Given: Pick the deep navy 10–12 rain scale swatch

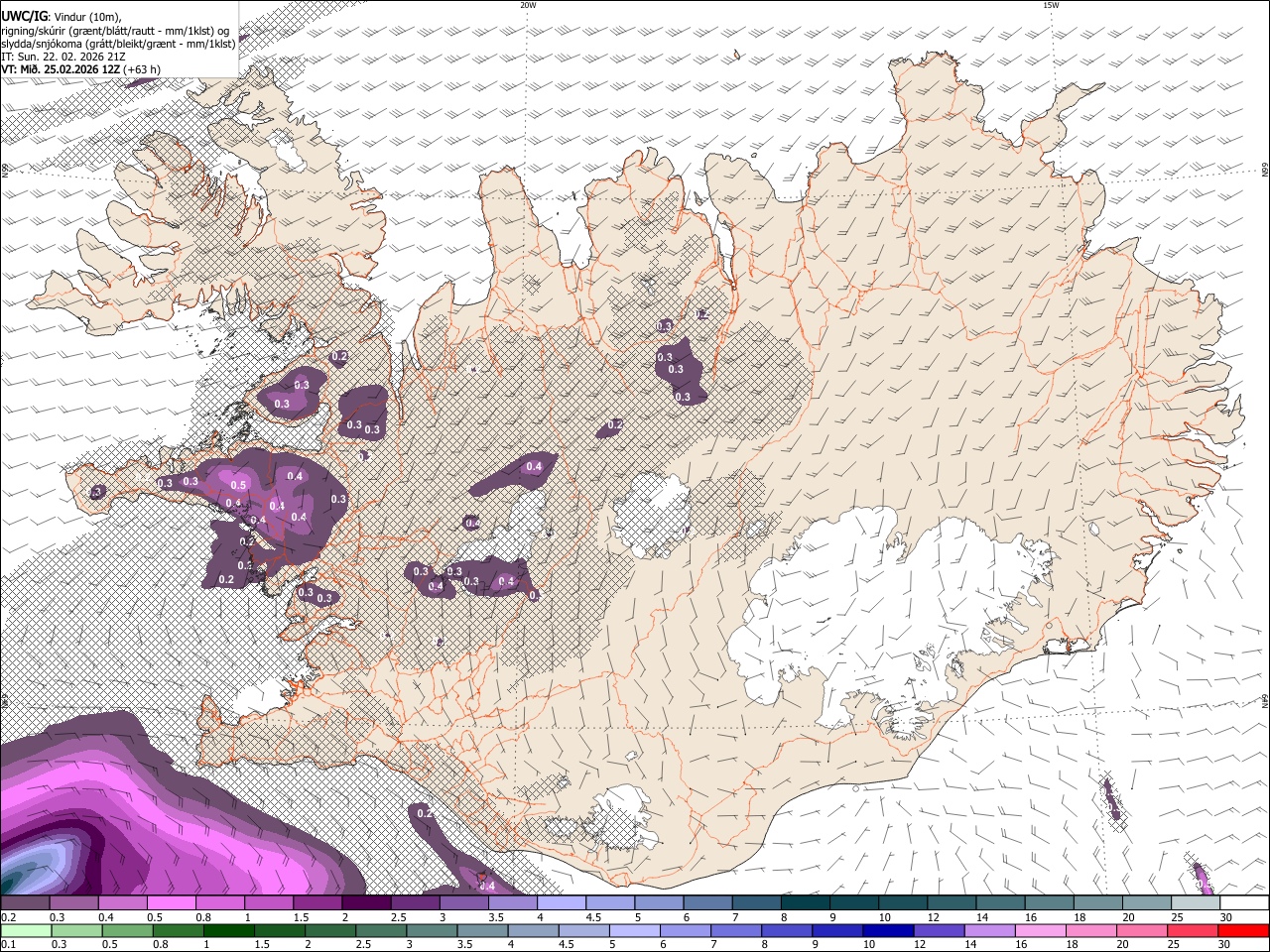Looking at the screenshot, I should 888,931.
